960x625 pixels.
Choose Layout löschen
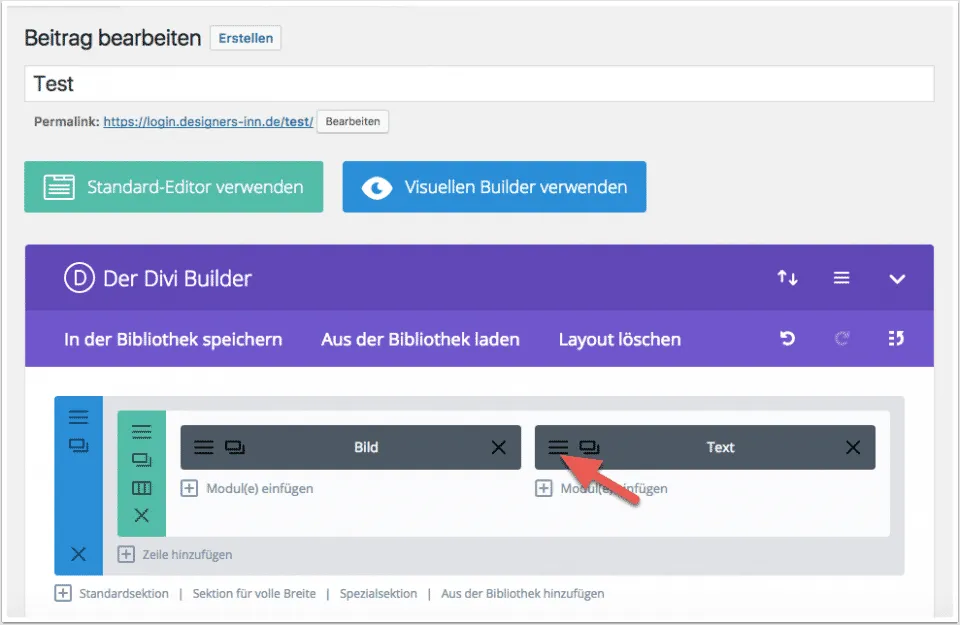(x=619, y=339)
